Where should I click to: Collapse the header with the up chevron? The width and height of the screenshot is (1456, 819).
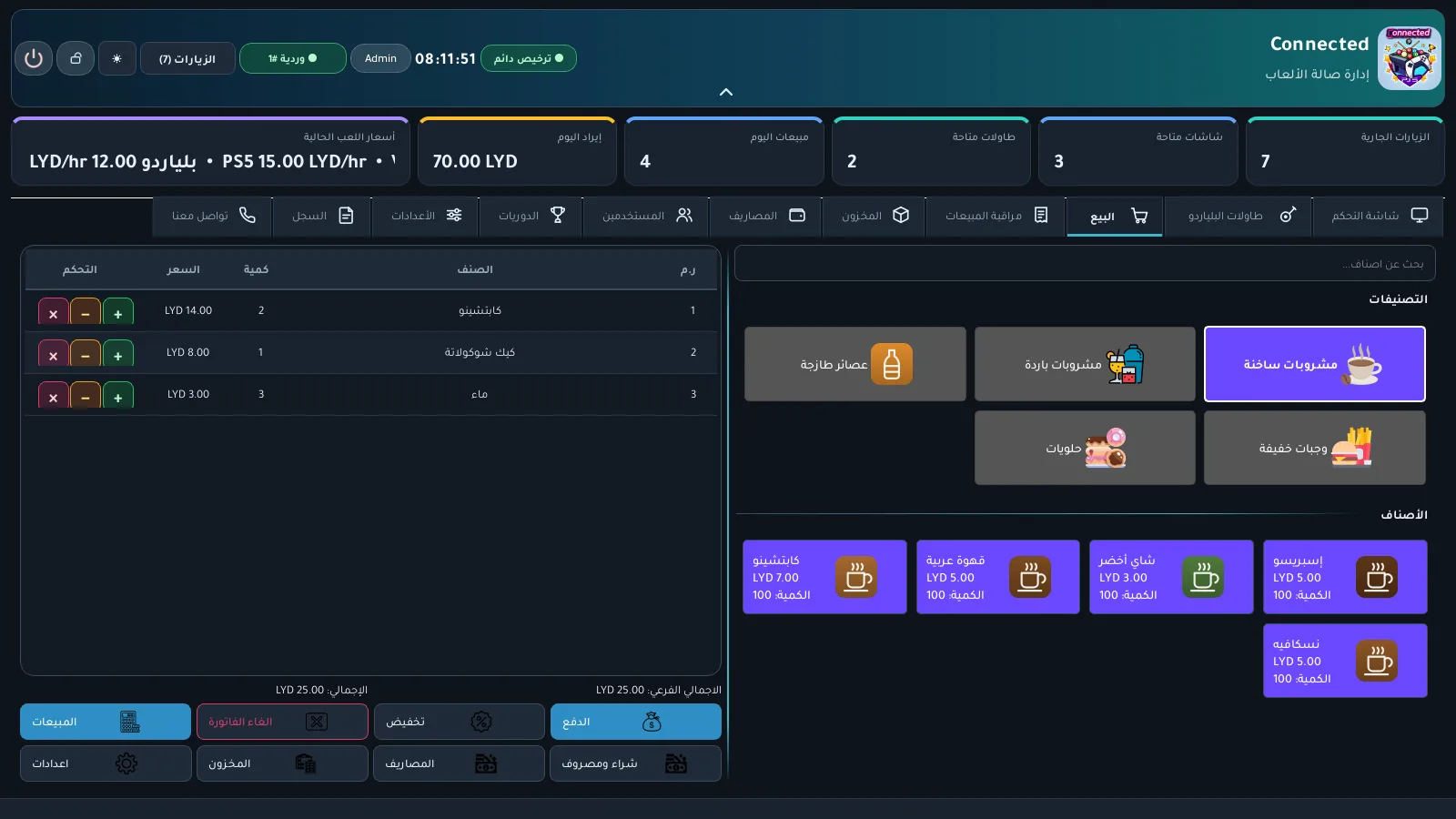tap(726, 92)
